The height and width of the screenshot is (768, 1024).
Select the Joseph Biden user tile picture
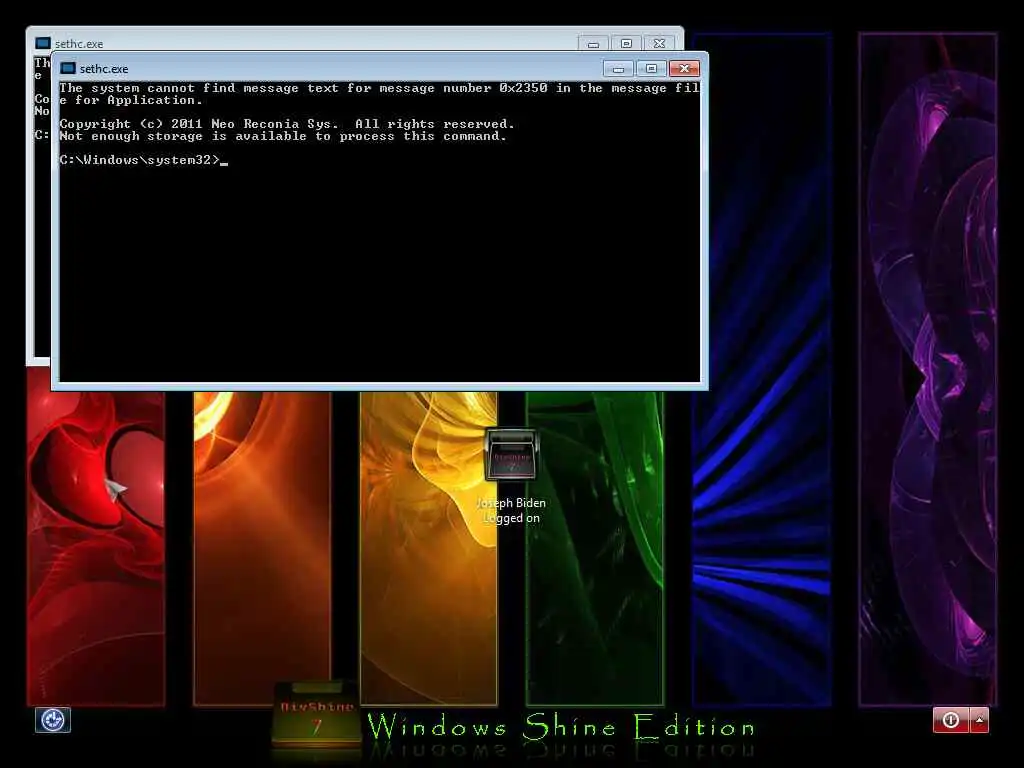511,455
